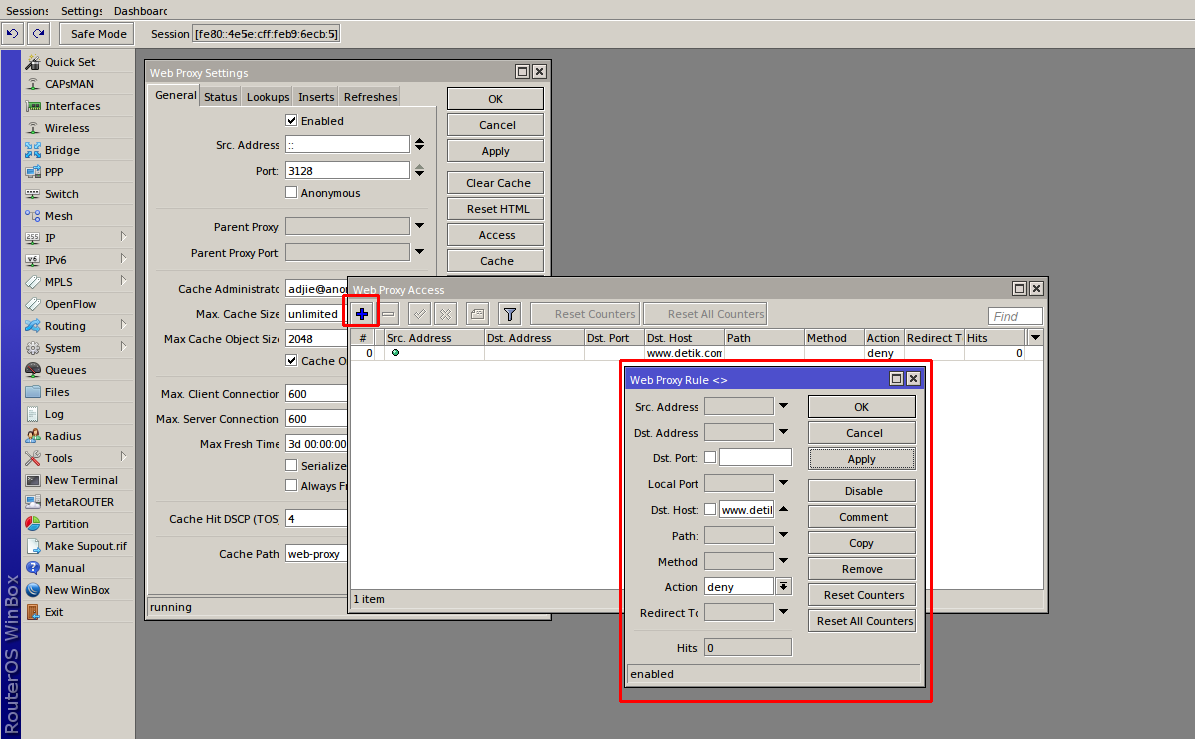The width and height of the screenshot is (1195, 739).
Task: Expand Redirect To field in Web Proxy Rule
Action: (x=783, y=612)
